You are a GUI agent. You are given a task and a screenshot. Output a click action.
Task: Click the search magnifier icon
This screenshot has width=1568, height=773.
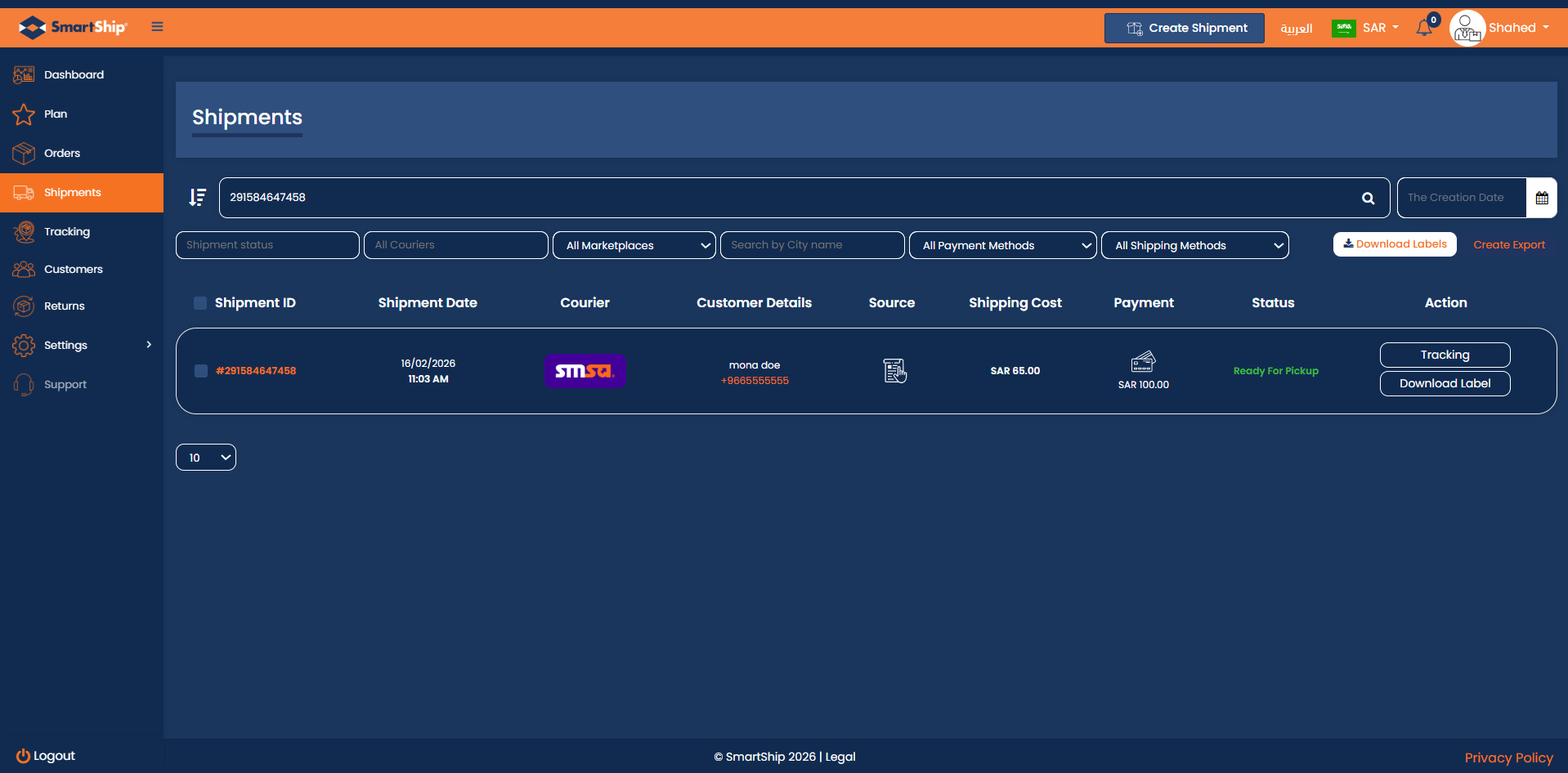(1368, 199)
